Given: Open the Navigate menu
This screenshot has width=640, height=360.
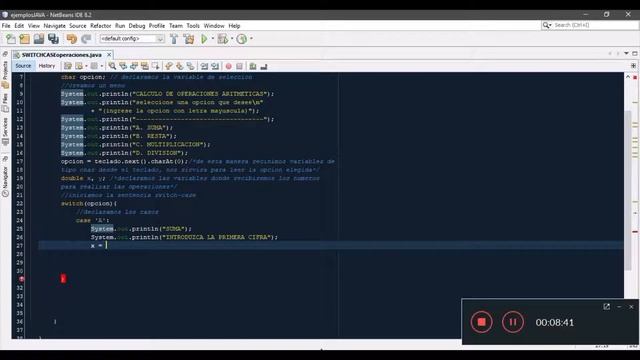Looking at the screenshot, I should pos(54,26).
